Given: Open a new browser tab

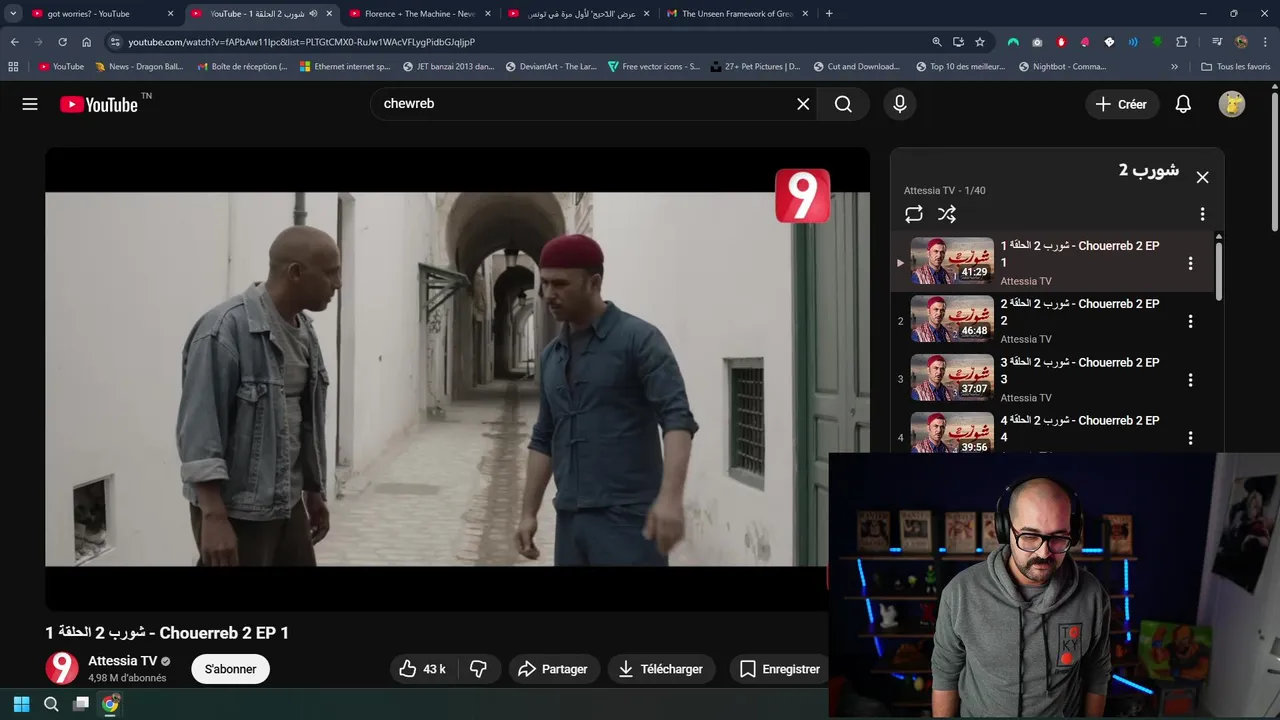Looking at the screenshot, I should click(829, 14).
